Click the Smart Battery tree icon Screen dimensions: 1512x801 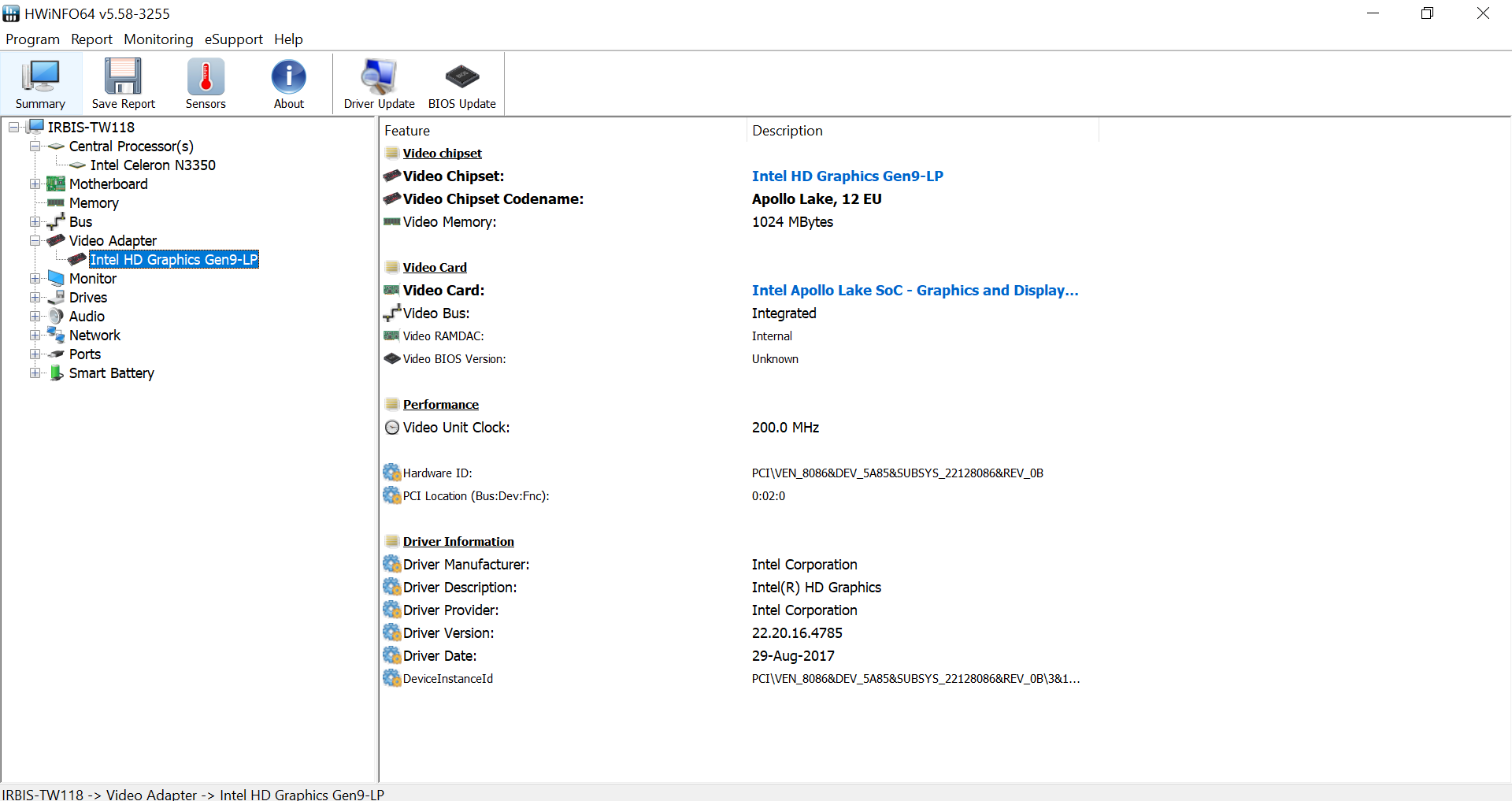(x=56, y=373)
